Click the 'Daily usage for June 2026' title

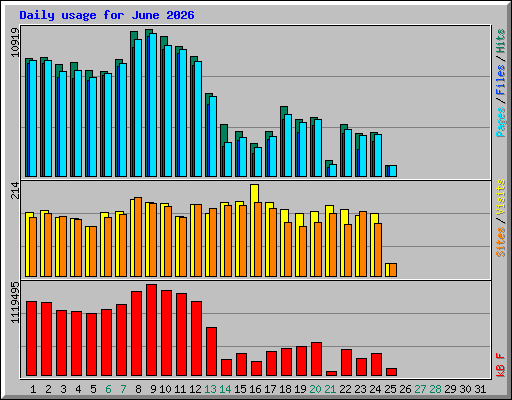click(x=107, y=15)
